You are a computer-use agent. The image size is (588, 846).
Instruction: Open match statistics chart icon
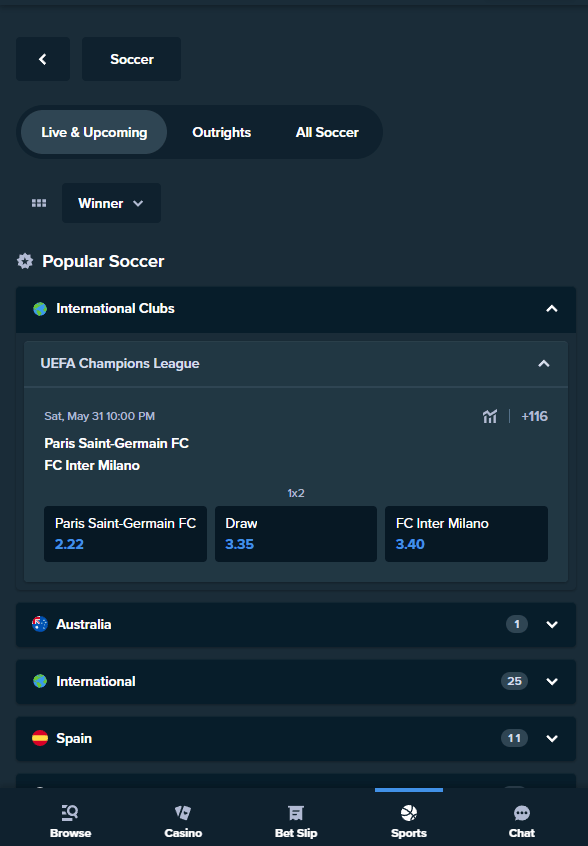tap(490, 417)
